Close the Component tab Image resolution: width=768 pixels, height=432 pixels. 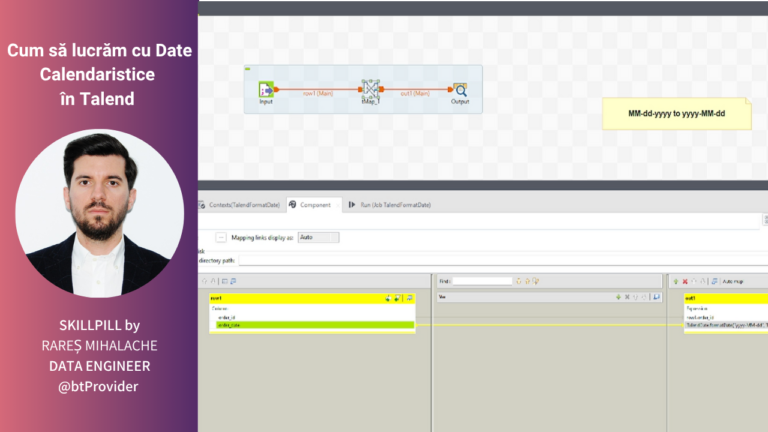coord(338,205)
